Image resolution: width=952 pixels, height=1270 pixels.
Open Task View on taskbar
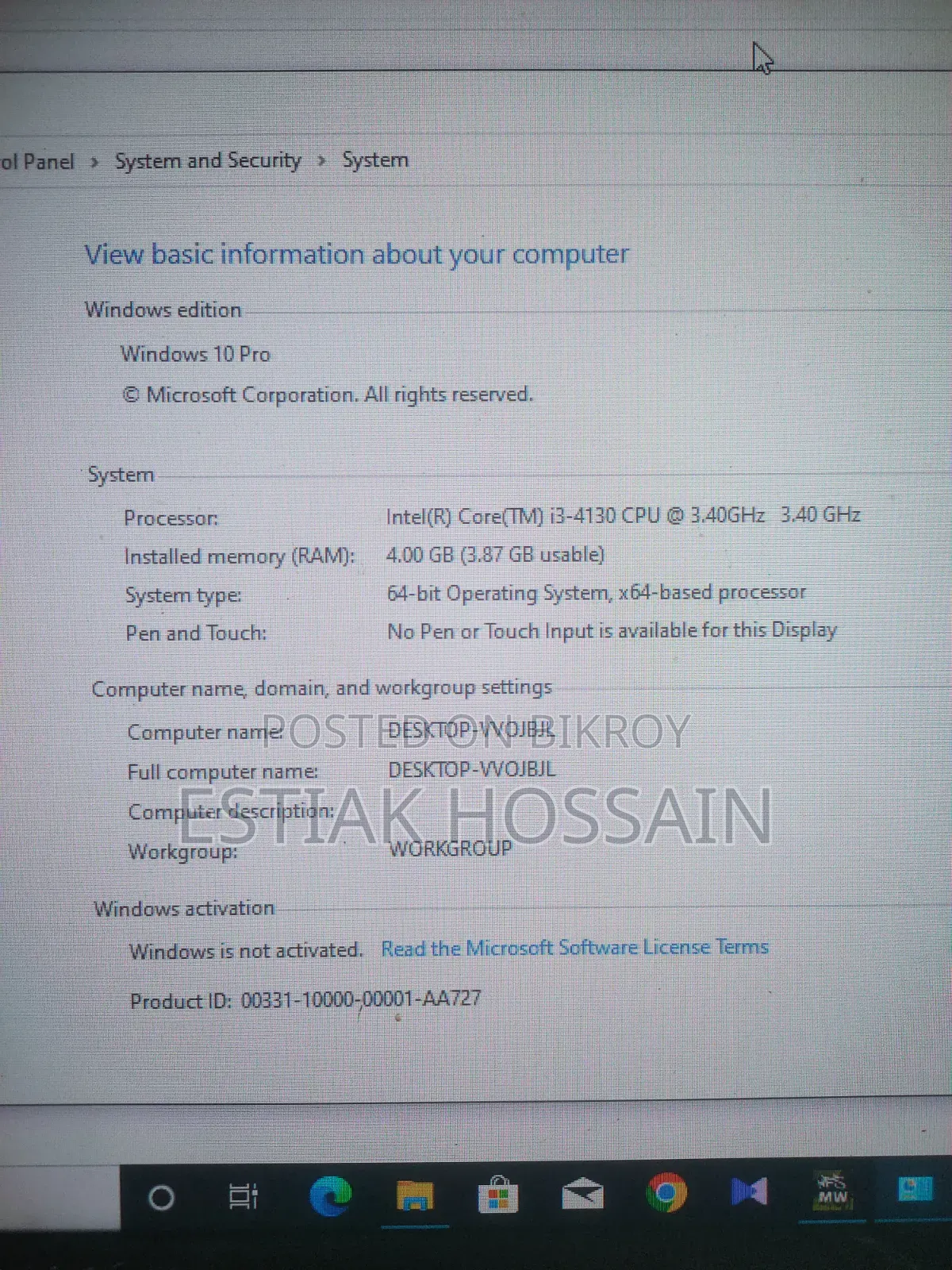click(244, 1196)
